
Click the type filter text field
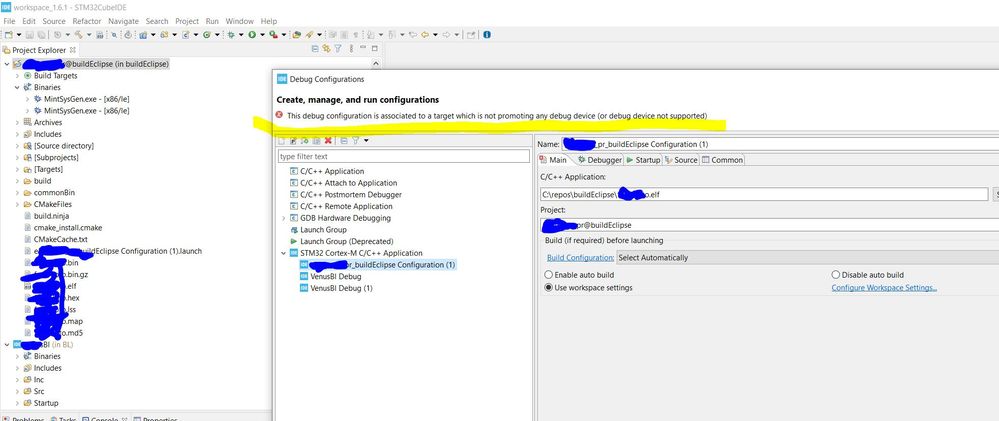[403, 156]
